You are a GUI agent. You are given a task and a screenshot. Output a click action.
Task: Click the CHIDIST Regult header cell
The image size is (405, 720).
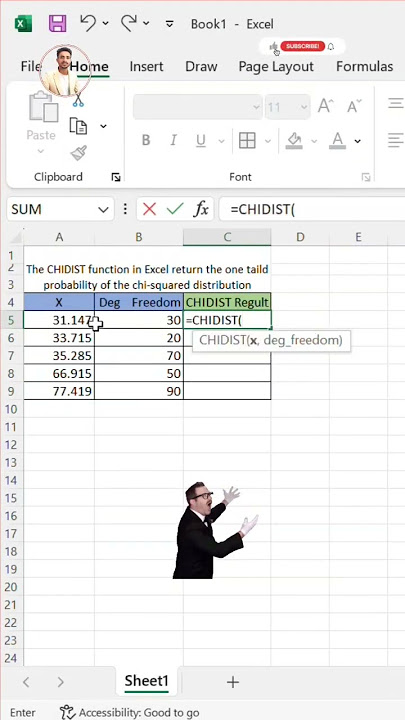227,302
